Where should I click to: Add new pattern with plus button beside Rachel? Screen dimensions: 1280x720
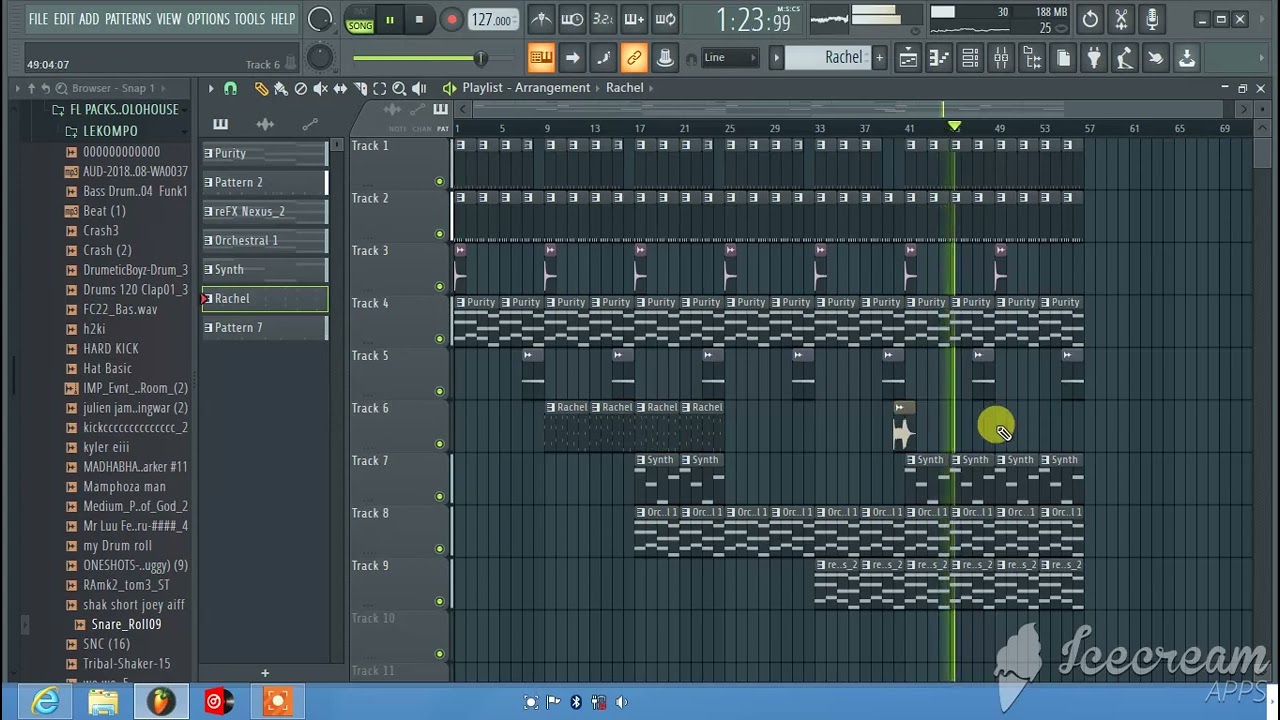coord(879,58)
